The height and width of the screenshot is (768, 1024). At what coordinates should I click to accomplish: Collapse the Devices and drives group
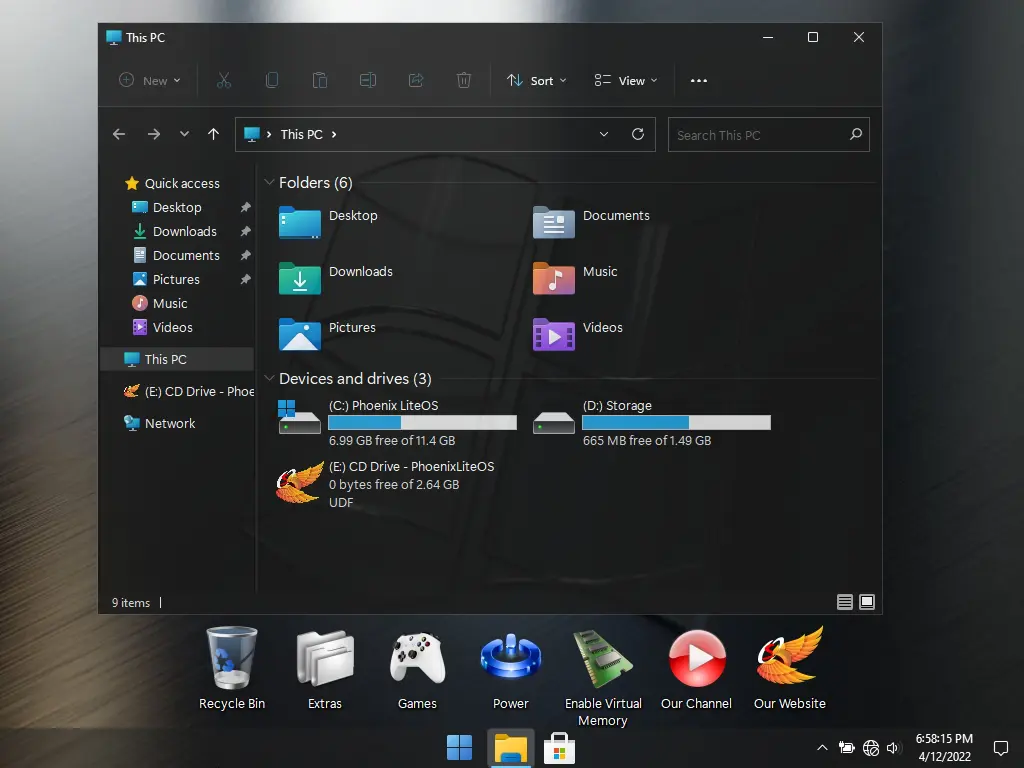click(x=268, y=378)
